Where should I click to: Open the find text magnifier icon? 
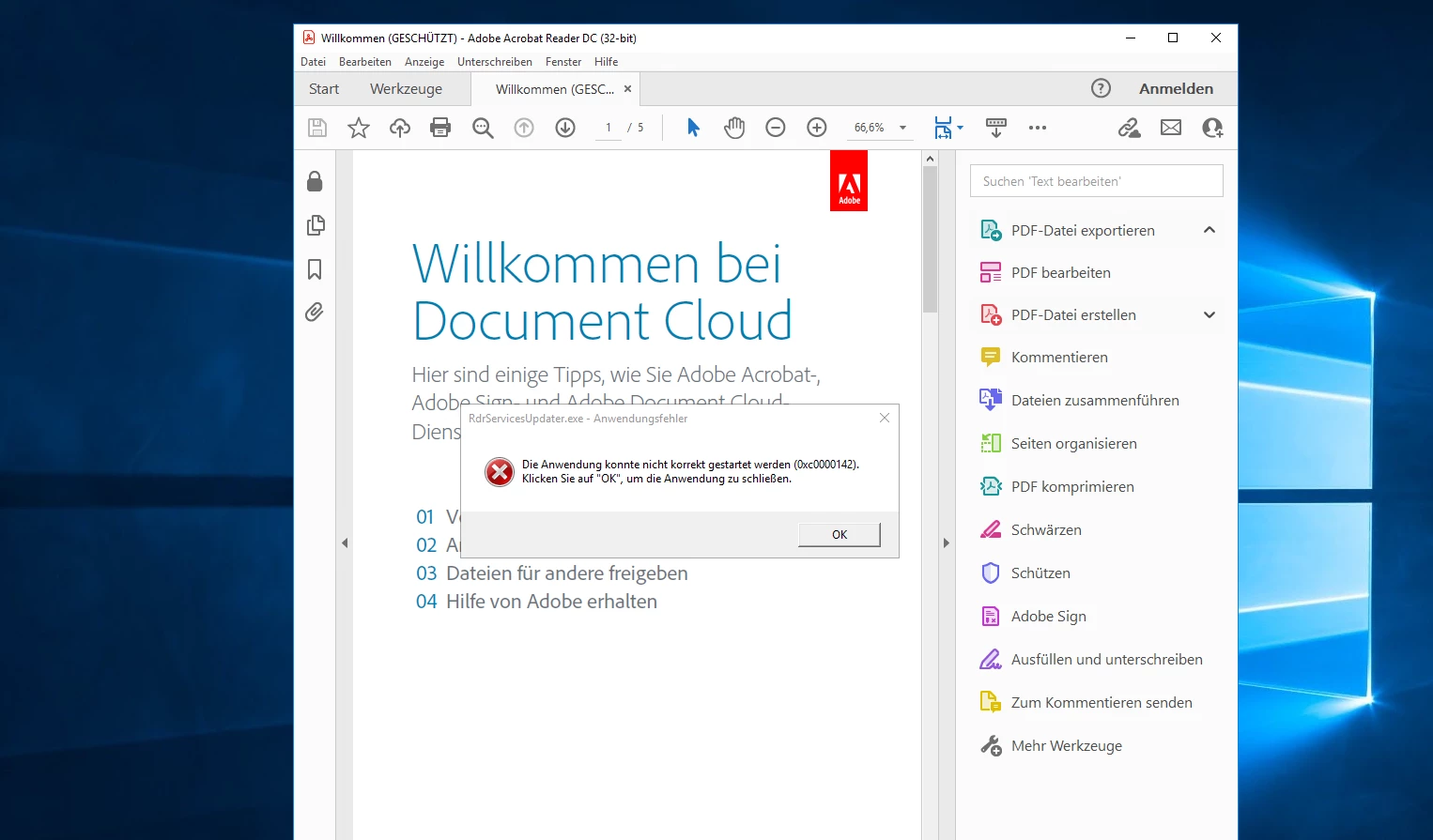point(483,128)
